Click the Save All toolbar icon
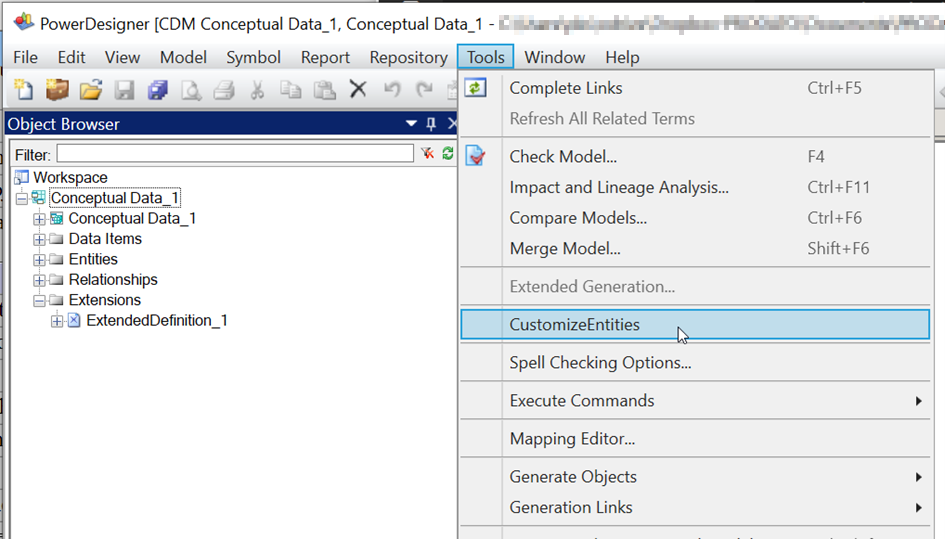This screenshot has height=539, width=945. pos(158,90)
